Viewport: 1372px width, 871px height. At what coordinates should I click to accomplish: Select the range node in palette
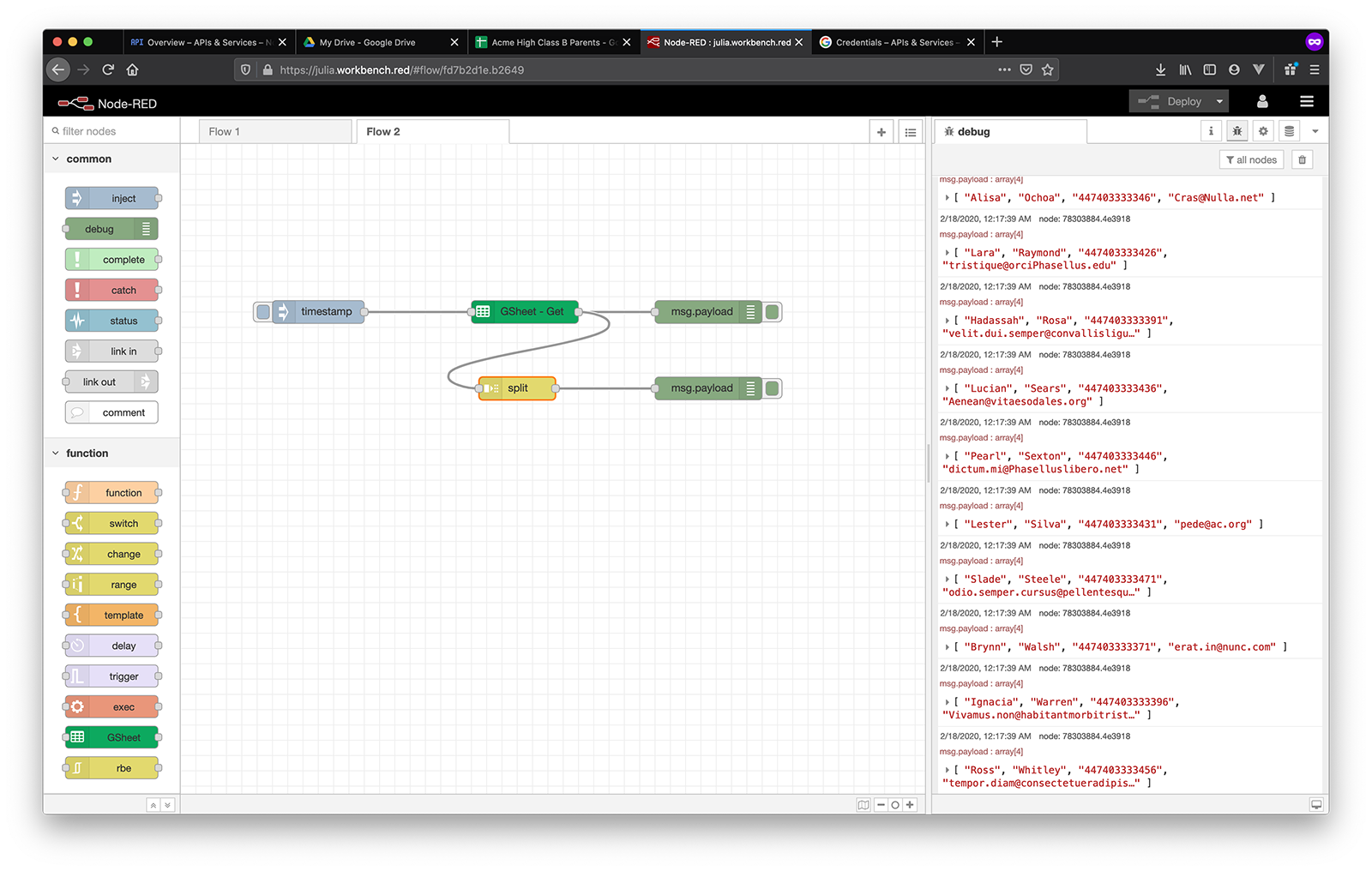(x=111, y=585)
